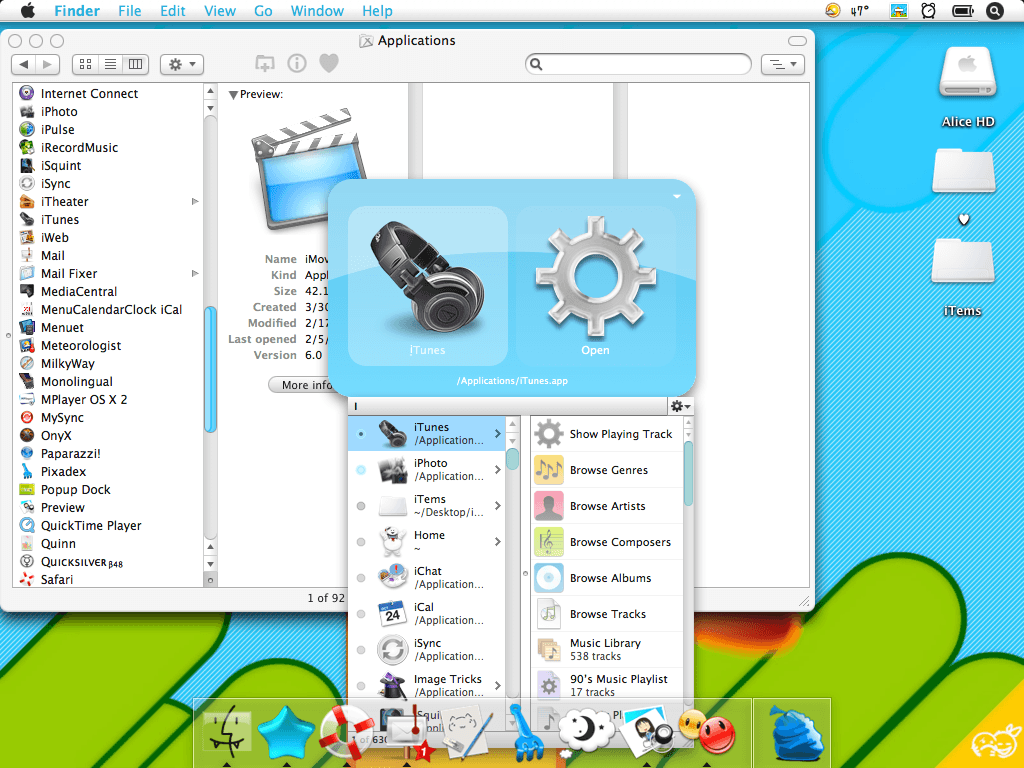Click the Quicksilver results list scrollbar thumb
Image resolution: width=1024 pixels, height=768 pixels.
pos(513,458)
